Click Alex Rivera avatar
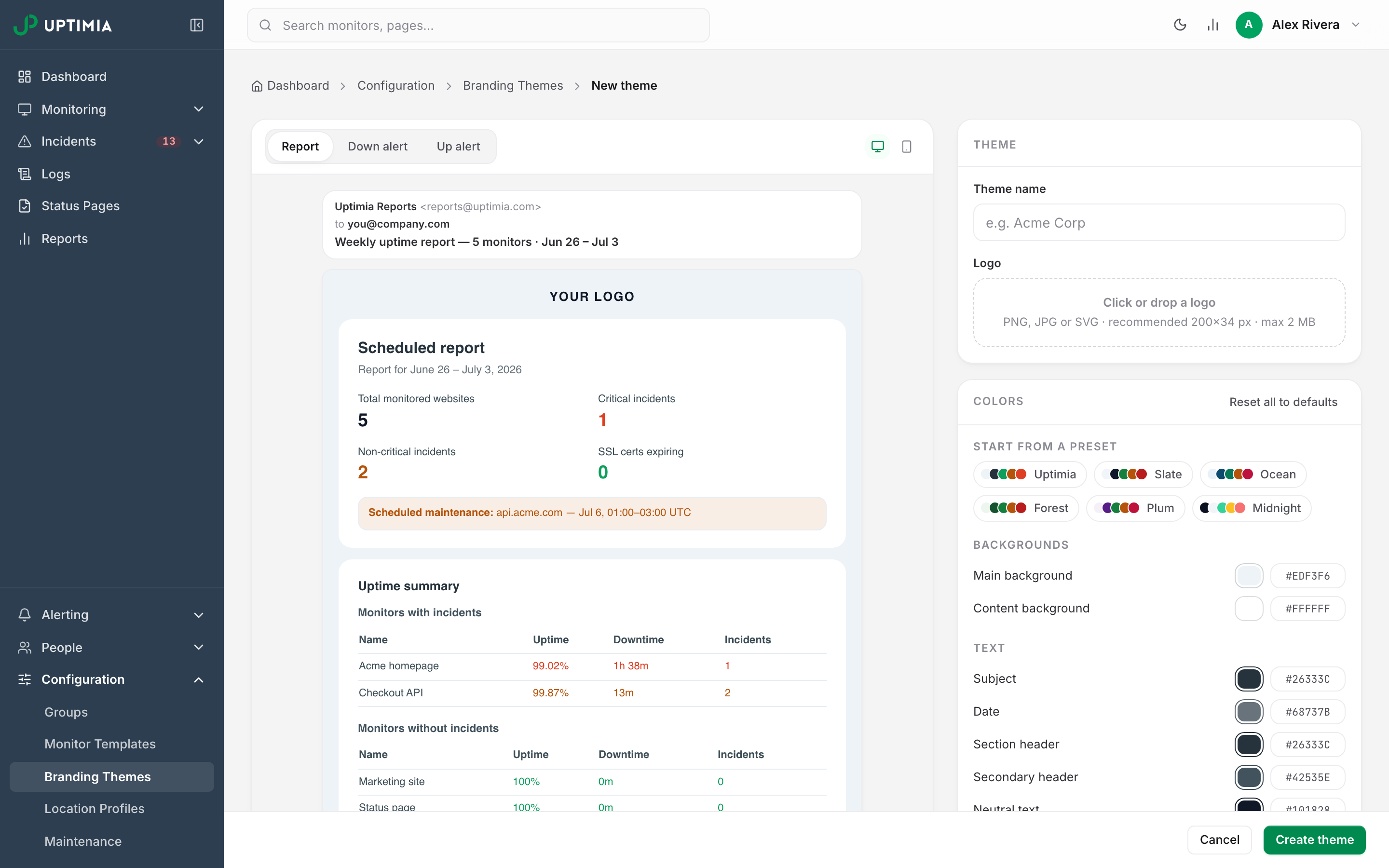Screen dimensions: 1389x868 [x=1248, y=25]
